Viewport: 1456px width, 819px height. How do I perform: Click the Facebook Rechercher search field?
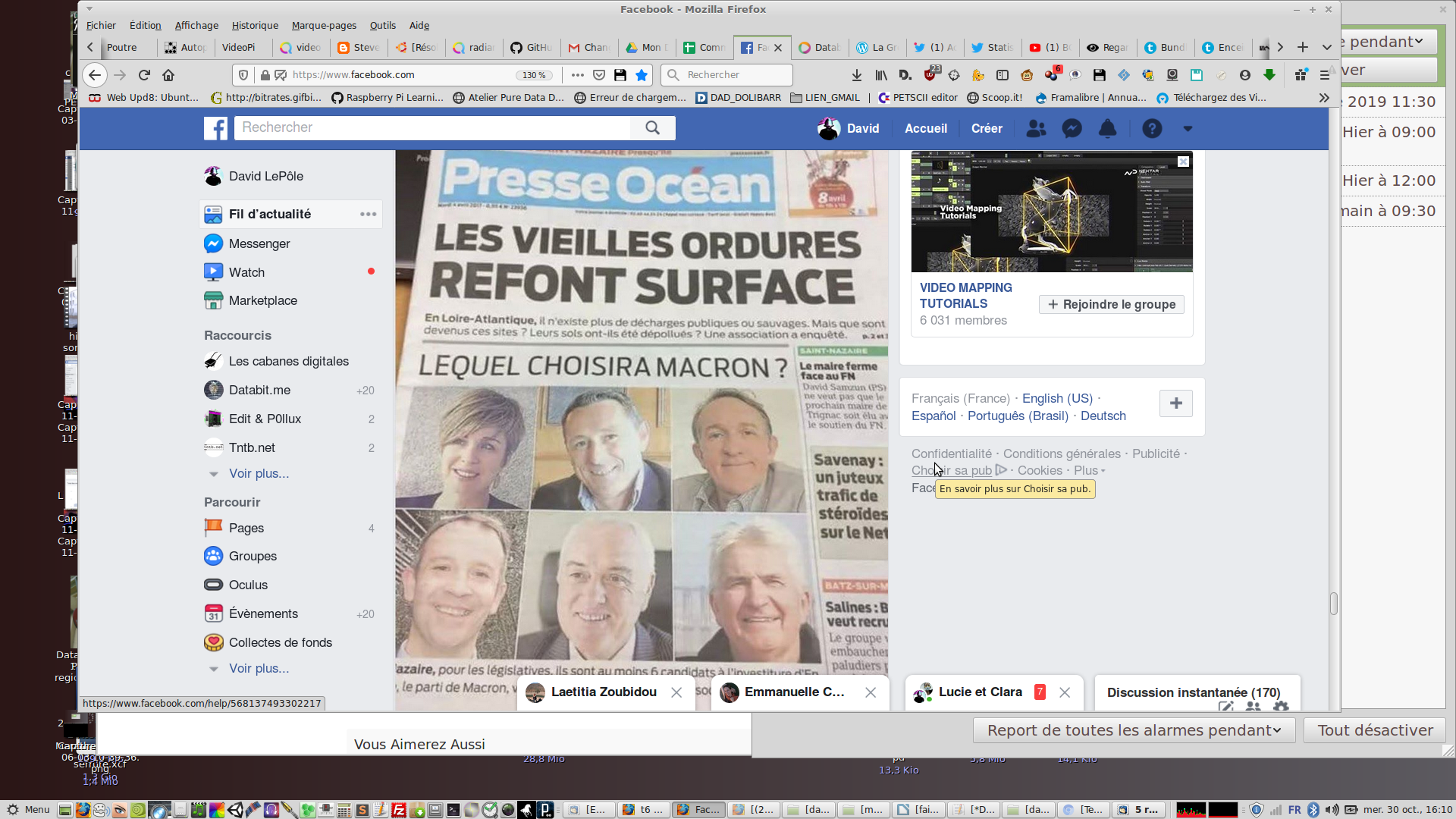click(x=432, y=128)
